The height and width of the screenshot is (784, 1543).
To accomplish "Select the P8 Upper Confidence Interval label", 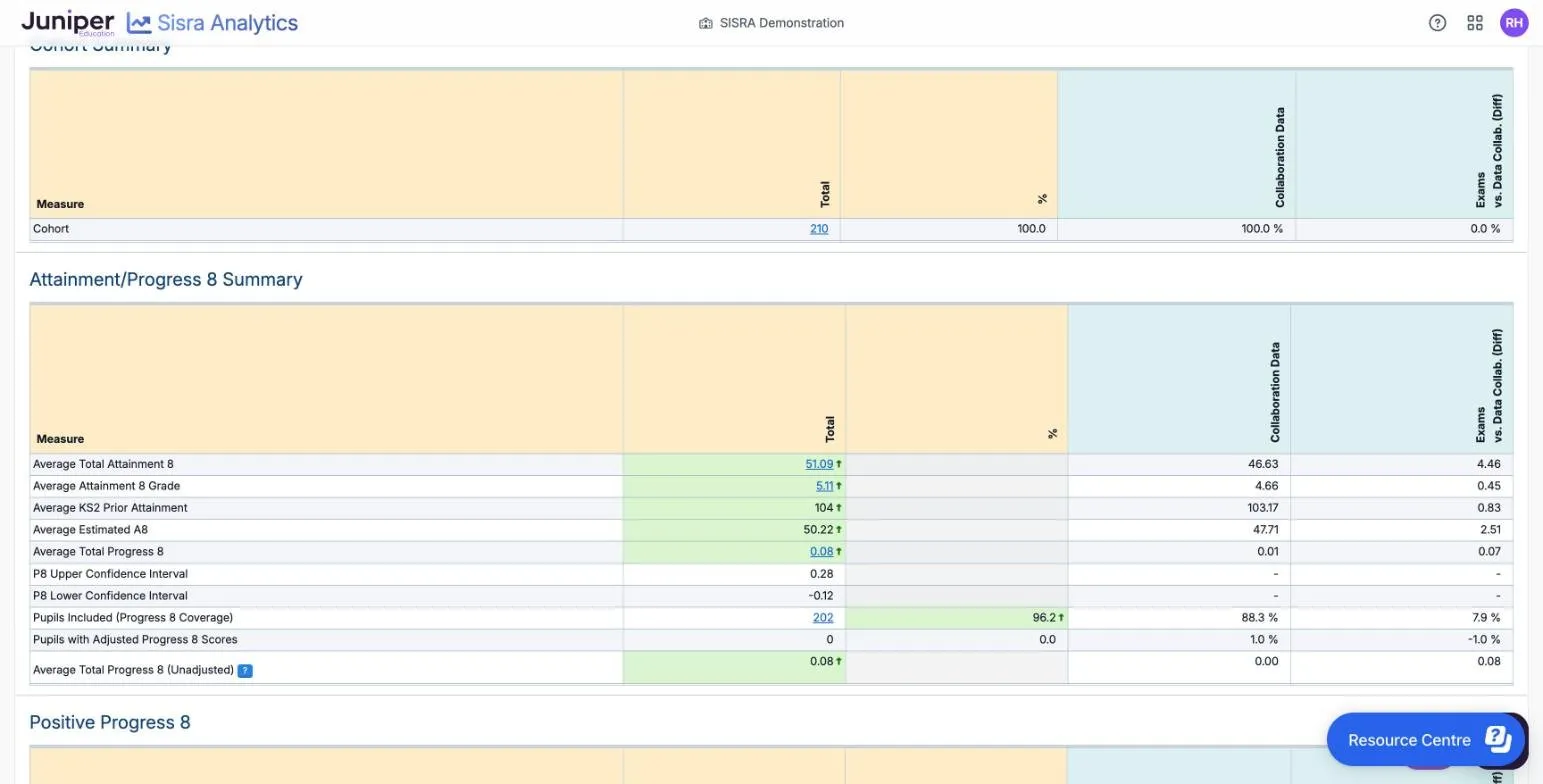I will 110,574.
